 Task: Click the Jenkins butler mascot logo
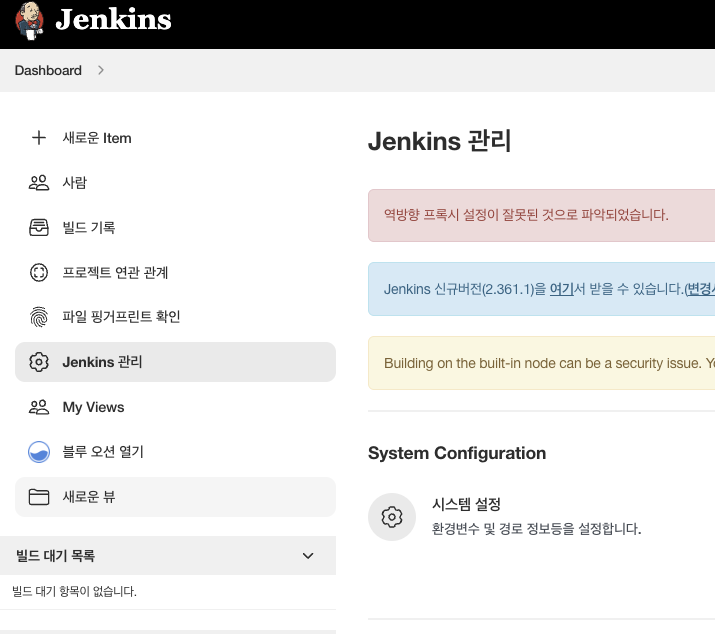click(29, 21)
